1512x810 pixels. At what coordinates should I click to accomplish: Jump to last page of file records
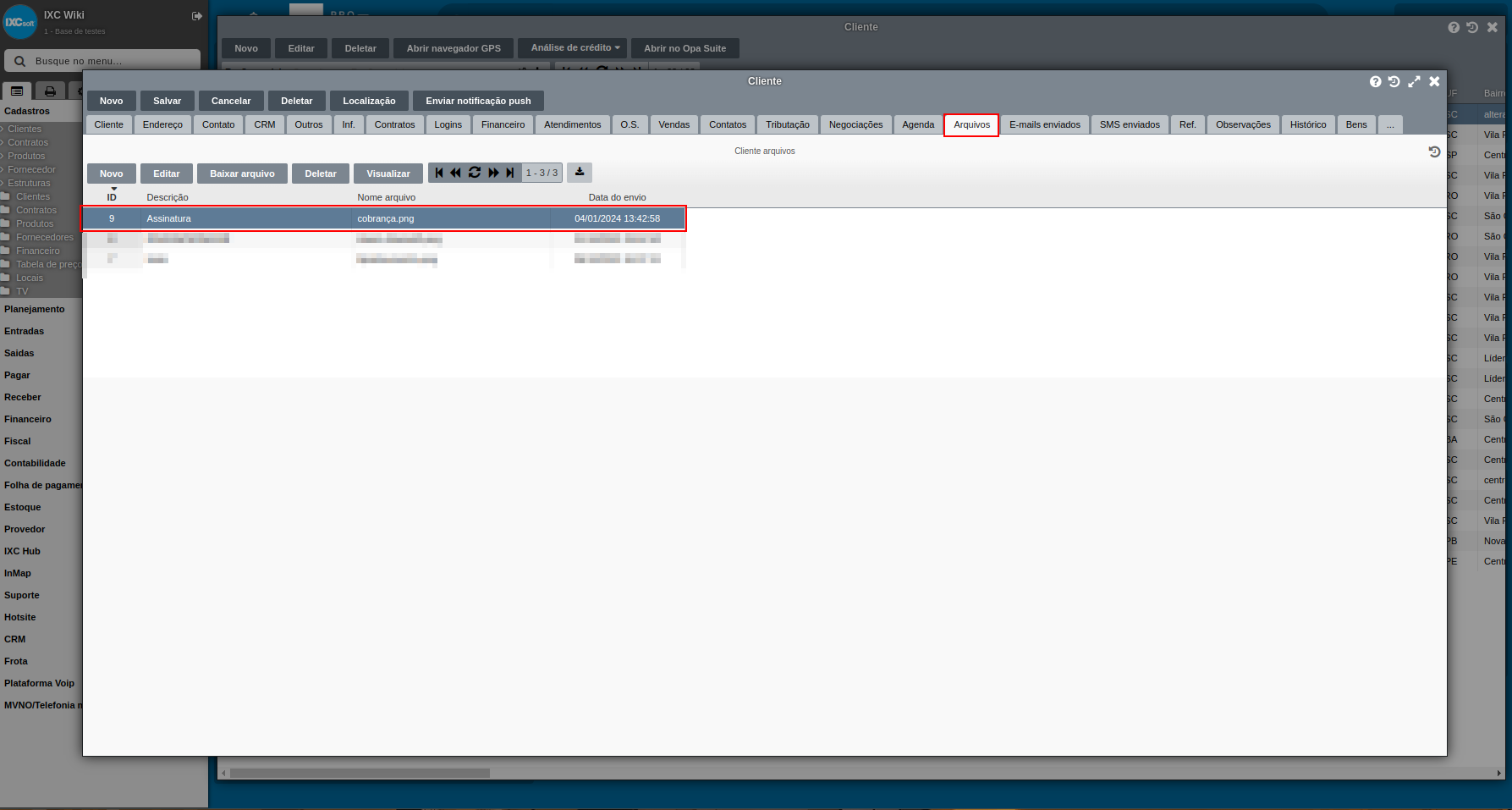(510, 173)
